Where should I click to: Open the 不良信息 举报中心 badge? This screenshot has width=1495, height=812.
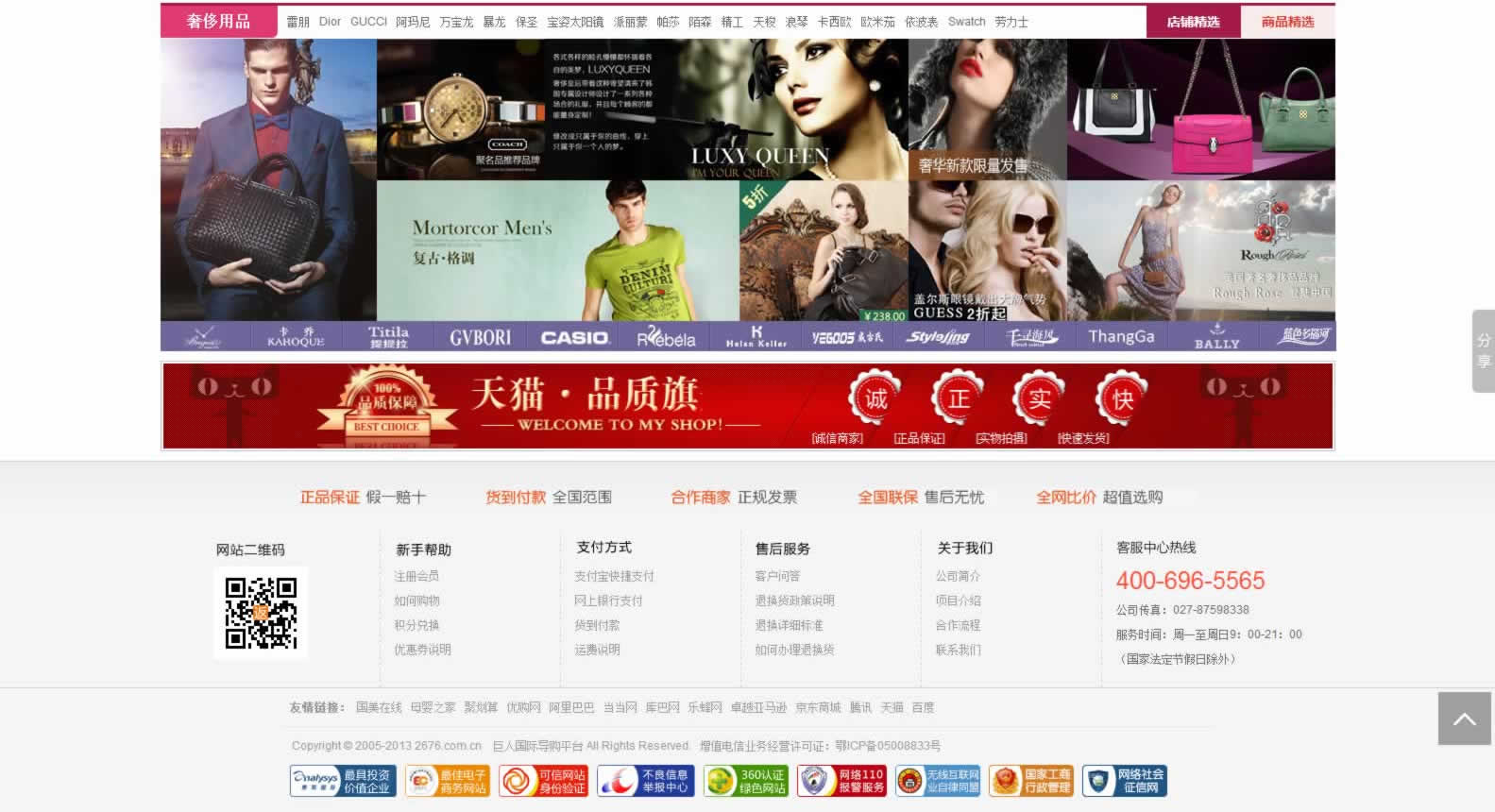coord(645,781)
